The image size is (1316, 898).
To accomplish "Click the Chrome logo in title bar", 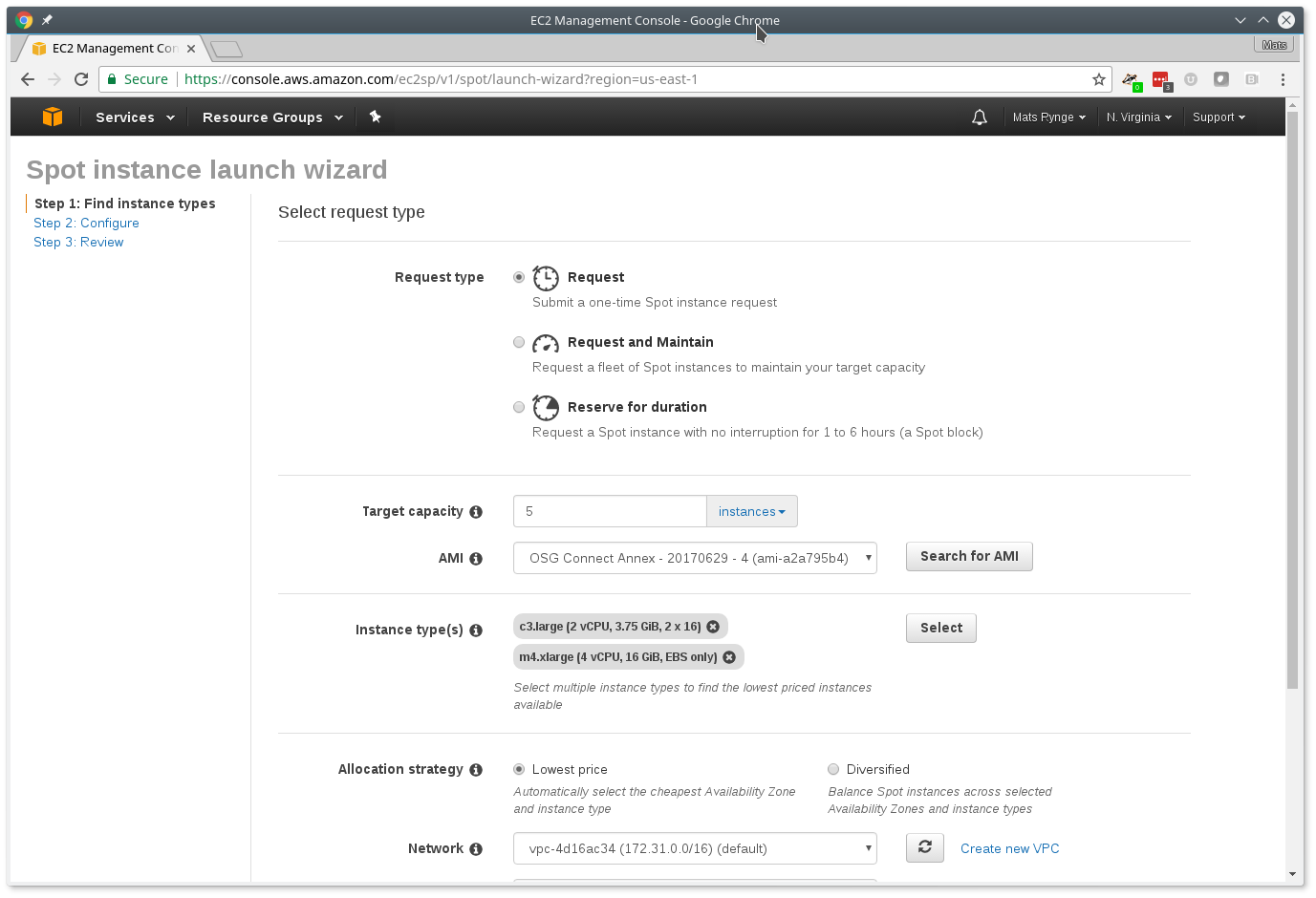I will [24, 20].
